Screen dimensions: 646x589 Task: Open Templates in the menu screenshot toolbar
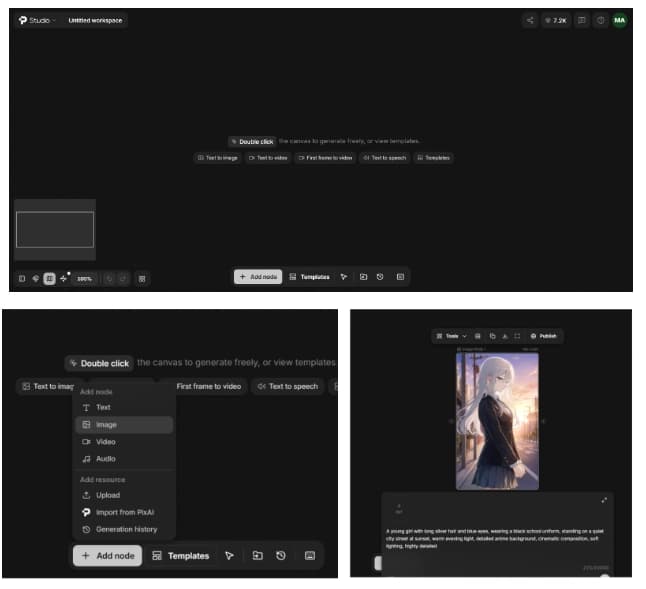(x=180, y=556)
